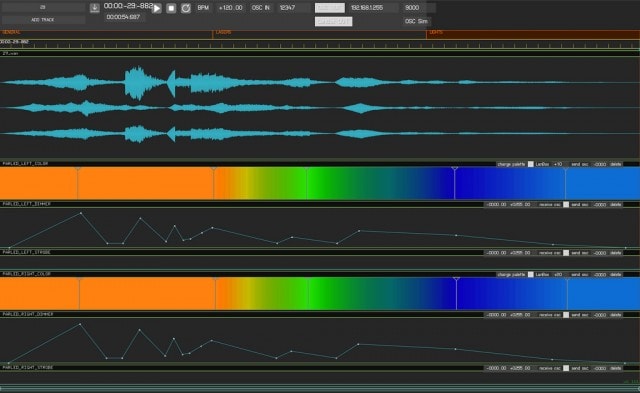Edit the OSC out port 9000
The height and width of the screenshot is (393, 640).
coord(418,8)
